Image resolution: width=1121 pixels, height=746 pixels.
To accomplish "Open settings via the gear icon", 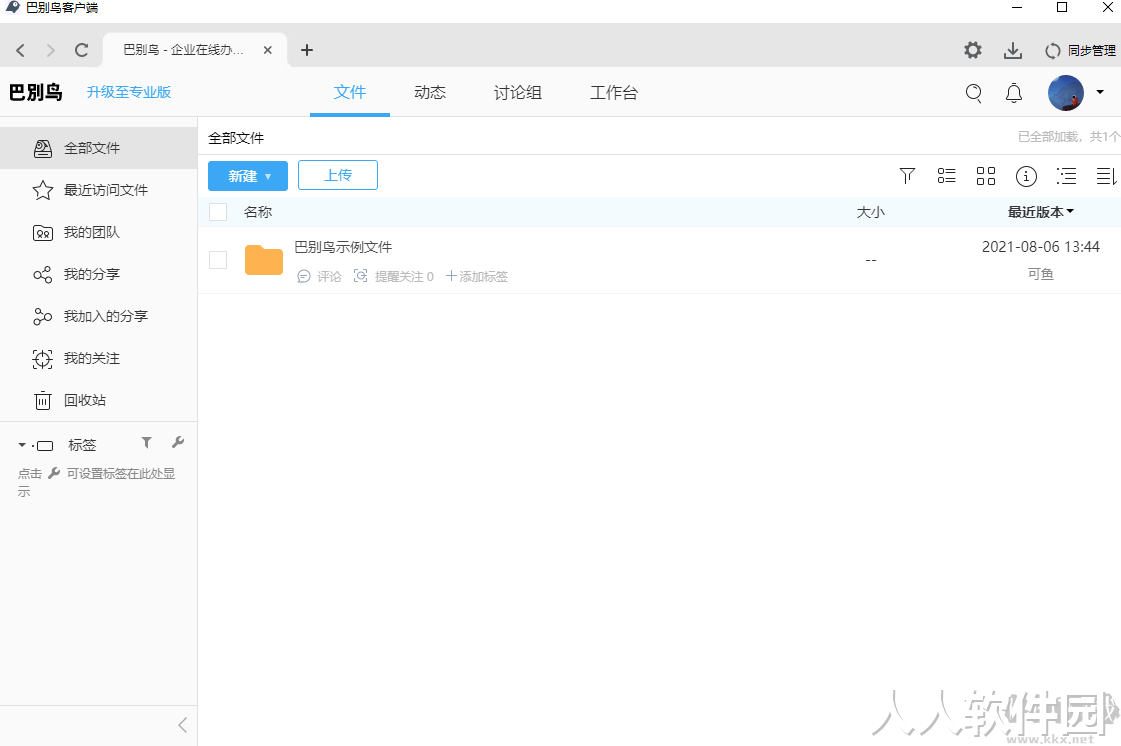I will tap(972, 50).
